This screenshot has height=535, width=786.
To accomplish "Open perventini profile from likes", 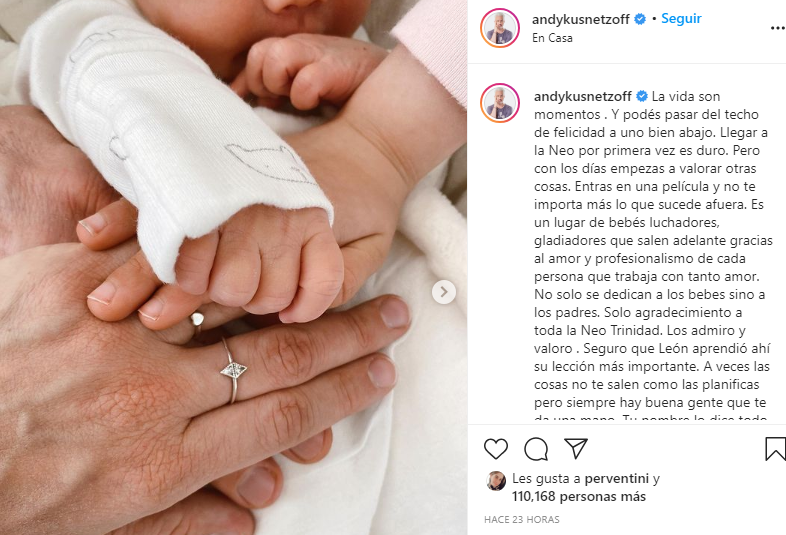I will 617,479.
